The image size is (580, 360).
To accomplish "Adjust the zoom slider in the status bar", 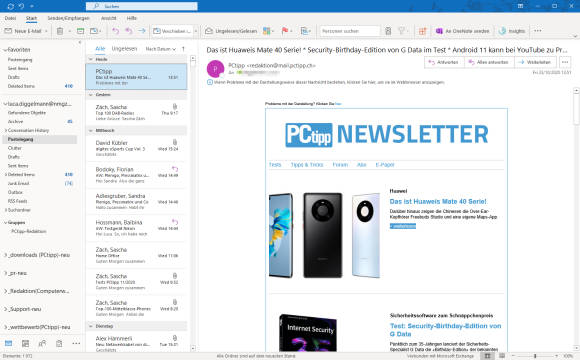I will pyautogui.click(x=535, y=356).
